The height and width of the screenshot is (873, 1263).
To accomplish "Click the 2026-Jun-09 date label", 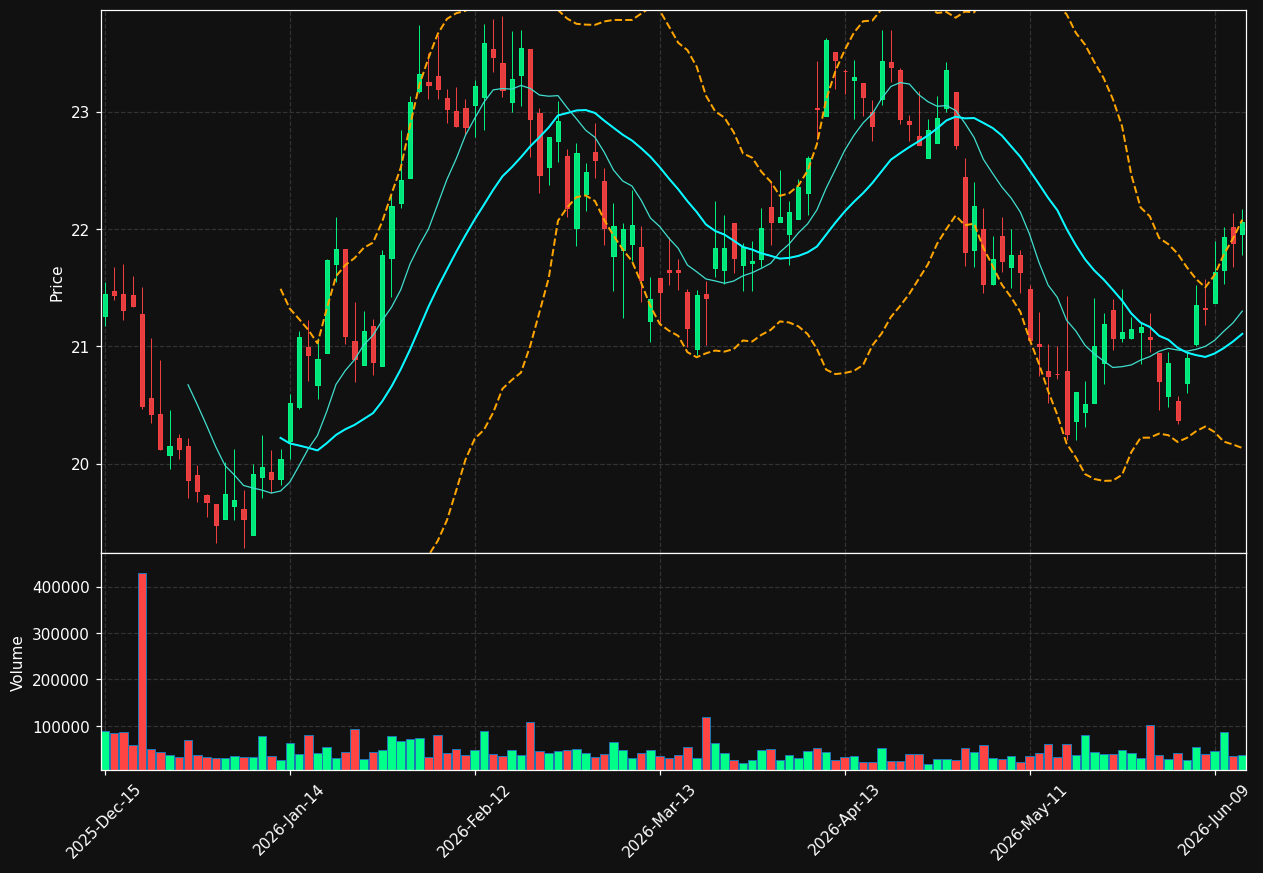I will click(1214, 821).
